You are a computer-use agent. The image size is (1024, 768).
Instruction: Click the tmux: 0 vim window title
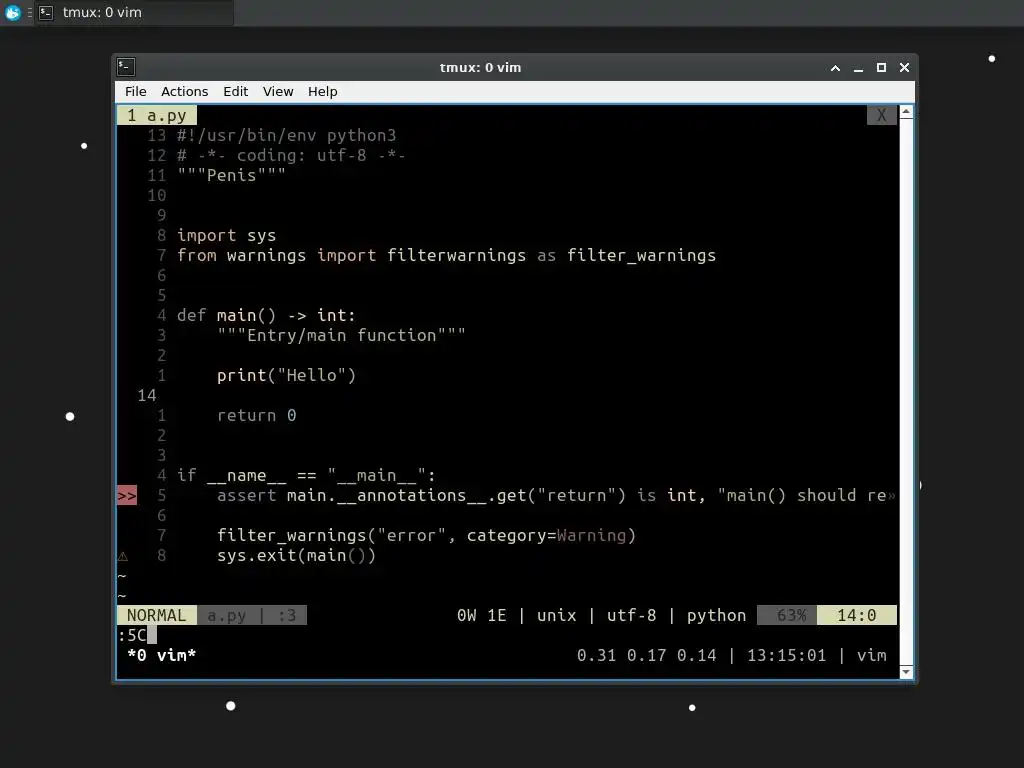480,67
